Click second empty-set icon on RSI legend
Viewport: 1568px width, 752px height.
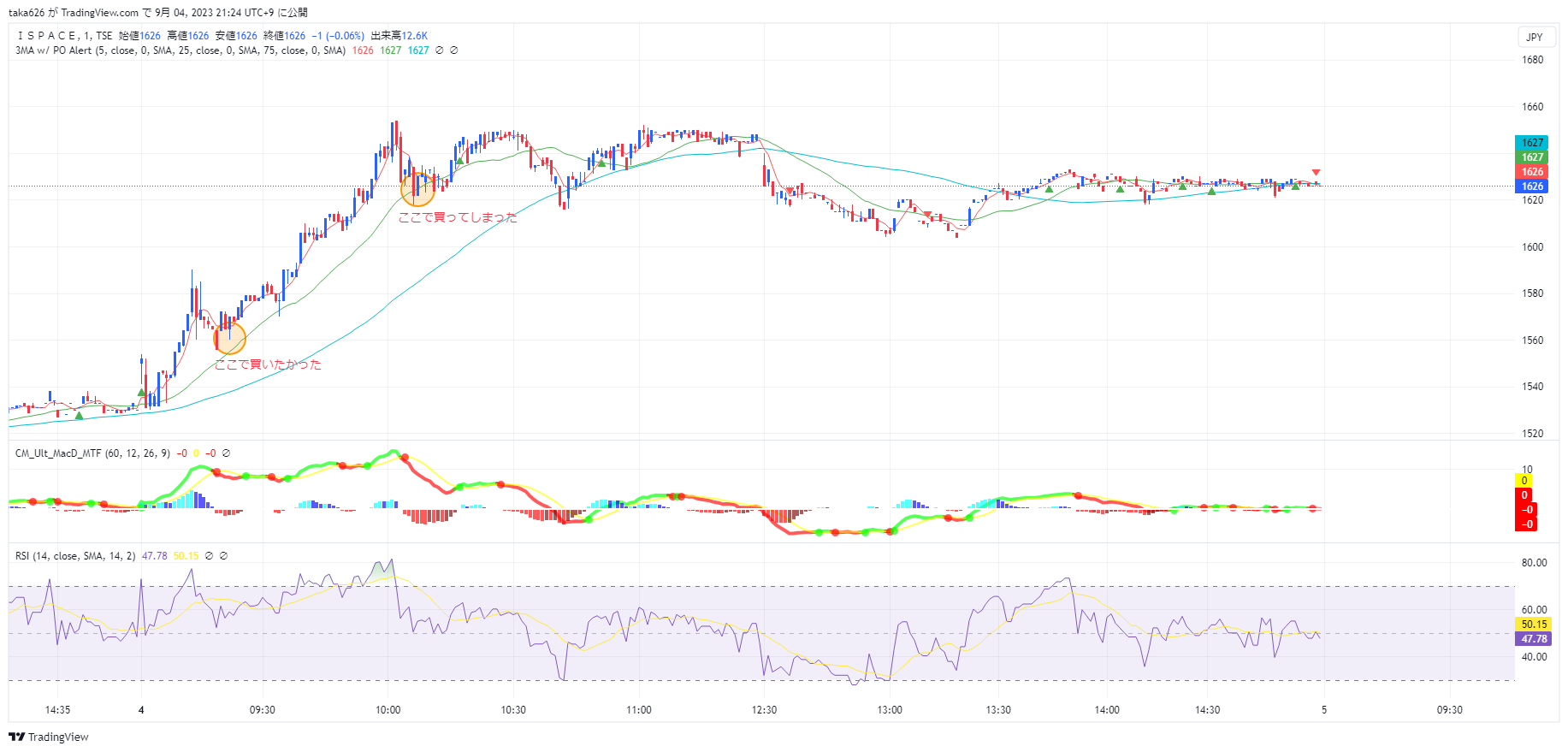223,556
